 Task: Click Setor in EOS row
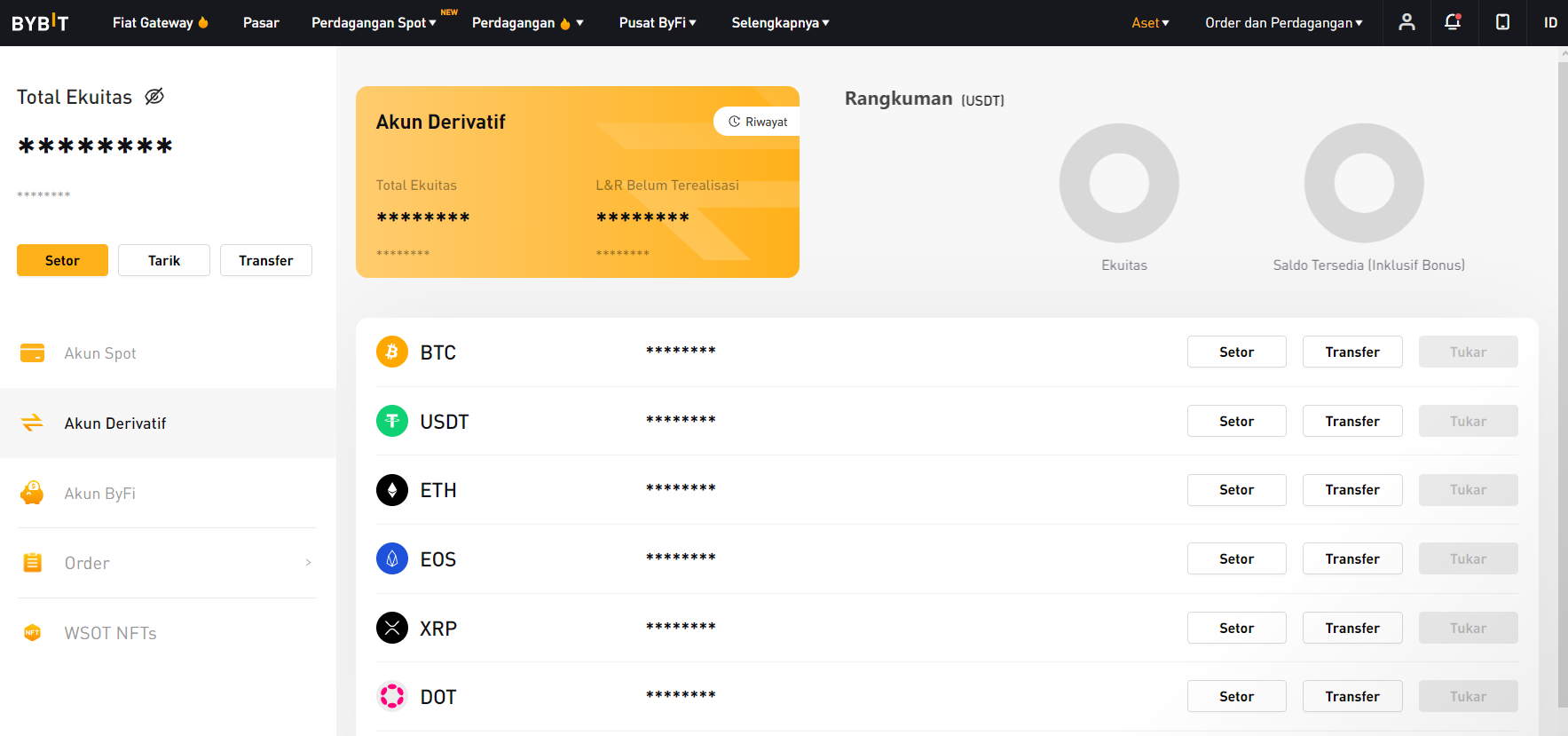[1236, 558]
